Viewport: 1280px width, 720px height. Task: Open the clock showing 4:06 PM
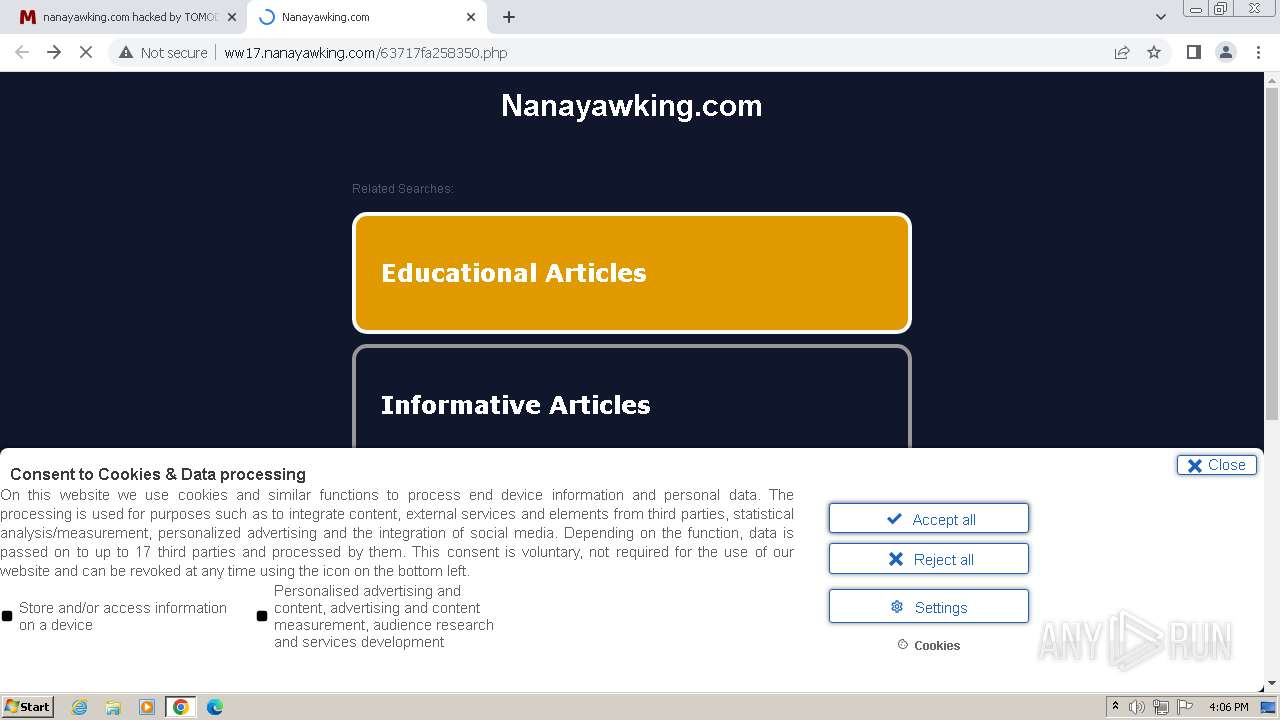coord(1228,707)
